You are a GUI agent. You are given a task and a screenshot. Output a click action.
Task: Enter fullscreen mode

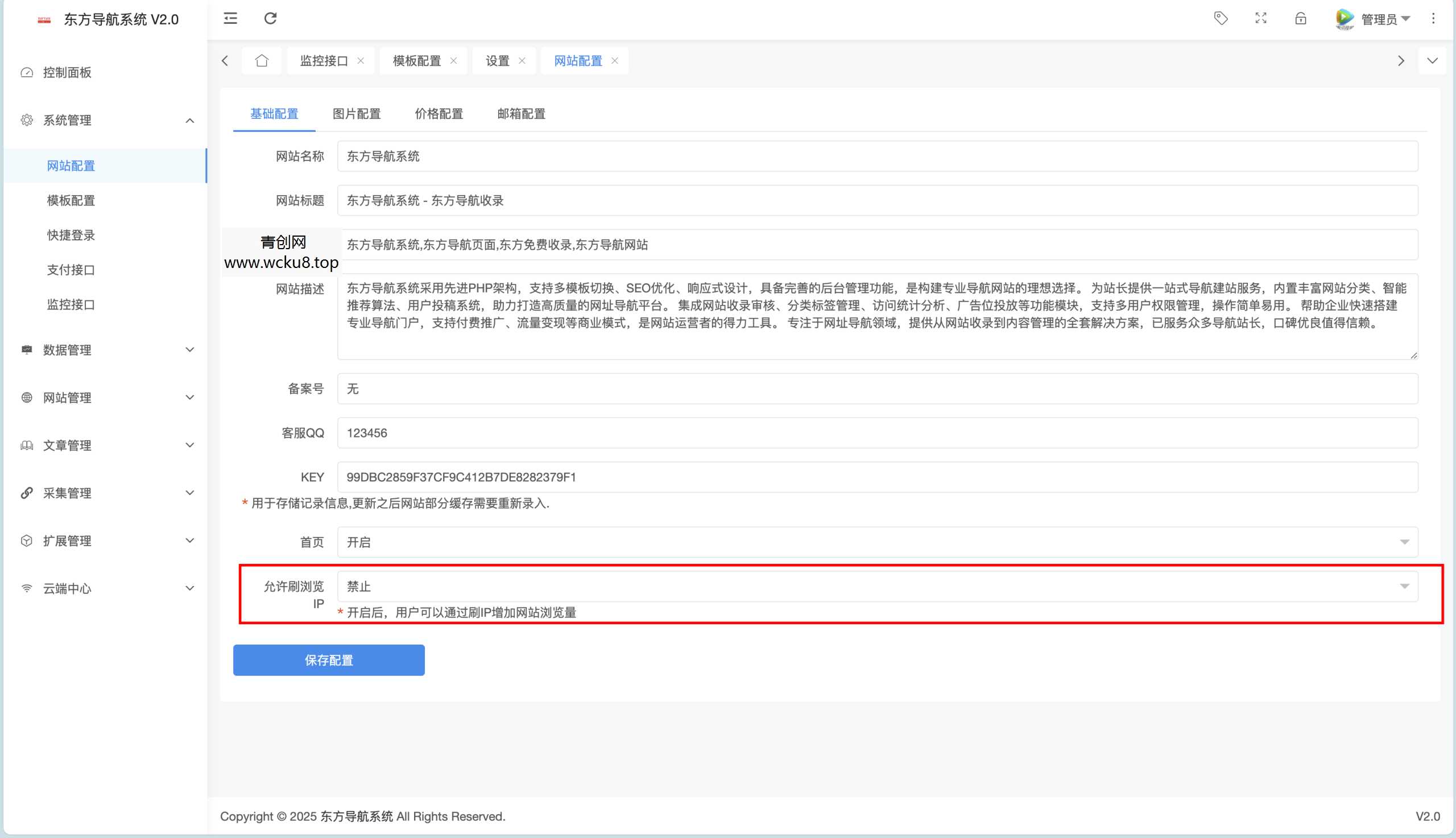[1260, 18]
